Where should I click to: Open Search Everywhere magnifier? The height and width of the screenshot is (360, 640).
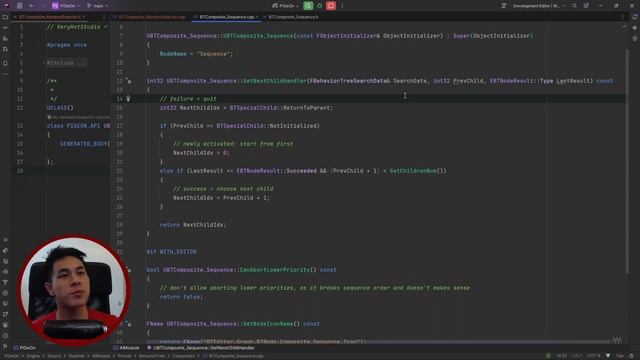[x=575, y=6]
